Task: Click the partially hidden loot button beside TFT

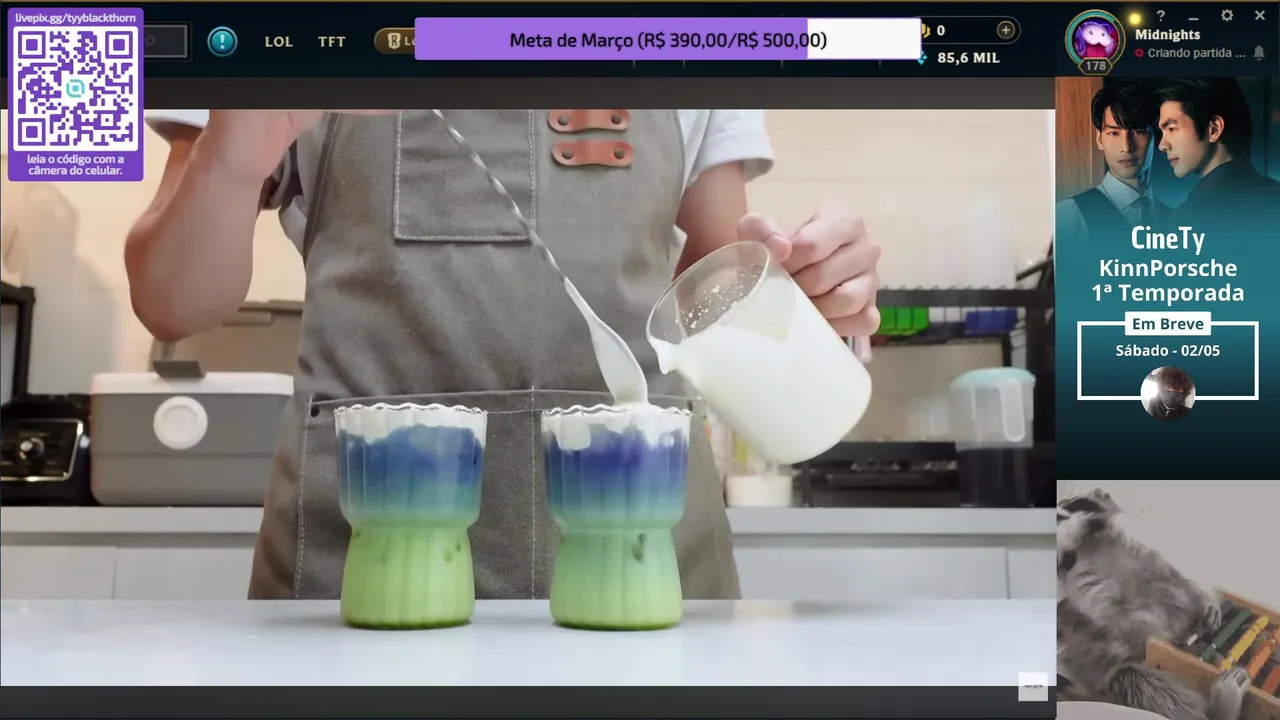Action: click(395, 41)
